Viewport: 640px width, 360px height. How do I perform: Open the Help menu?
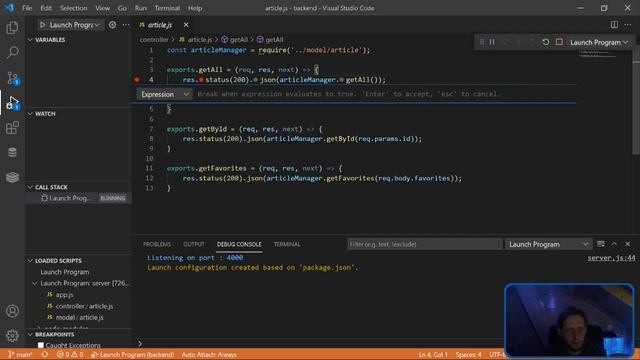195,8
